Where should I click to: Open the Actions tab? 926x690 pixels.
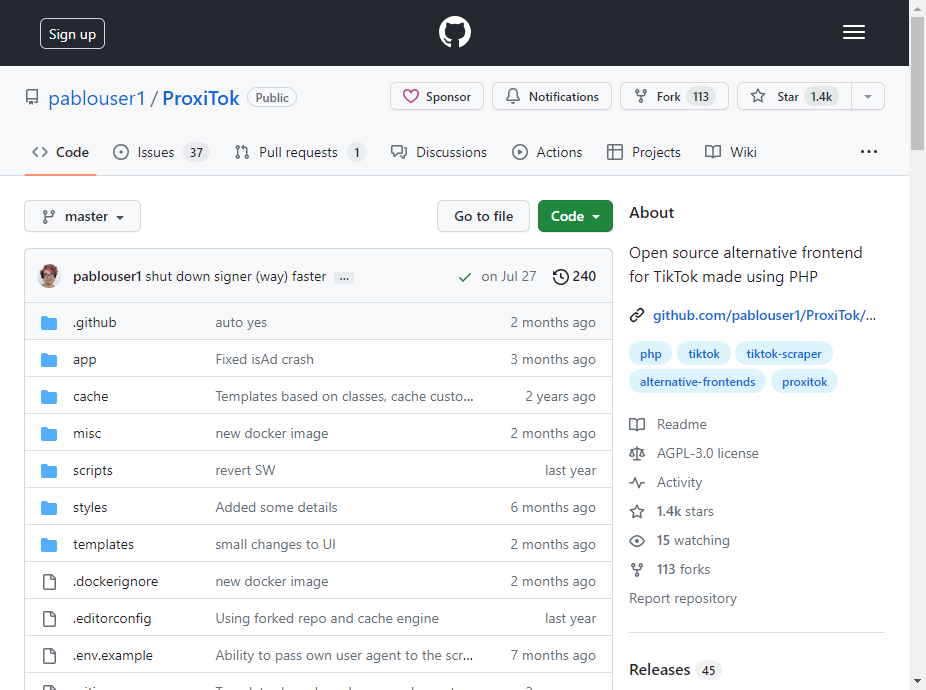tap(547, 152)
